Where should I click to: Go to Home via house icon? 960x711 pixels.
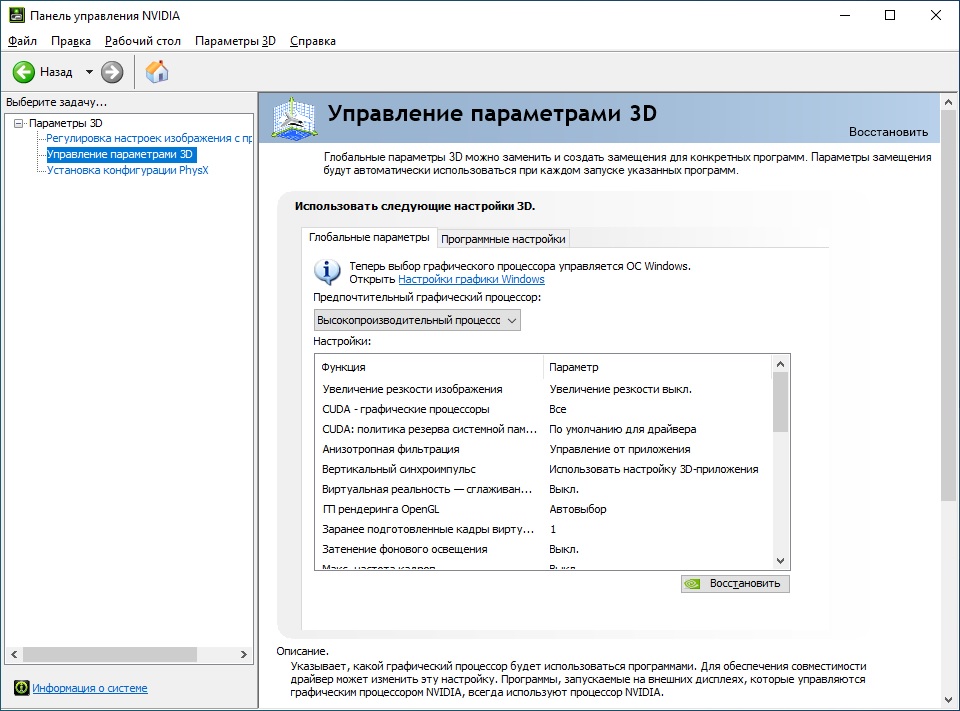click(157, 72)
